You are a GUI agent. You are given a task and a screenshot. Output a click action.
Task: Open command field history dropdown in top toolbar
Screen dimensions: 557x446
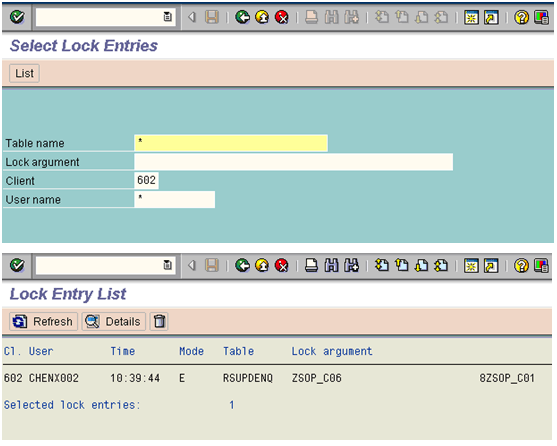click(x=167, y=17)
